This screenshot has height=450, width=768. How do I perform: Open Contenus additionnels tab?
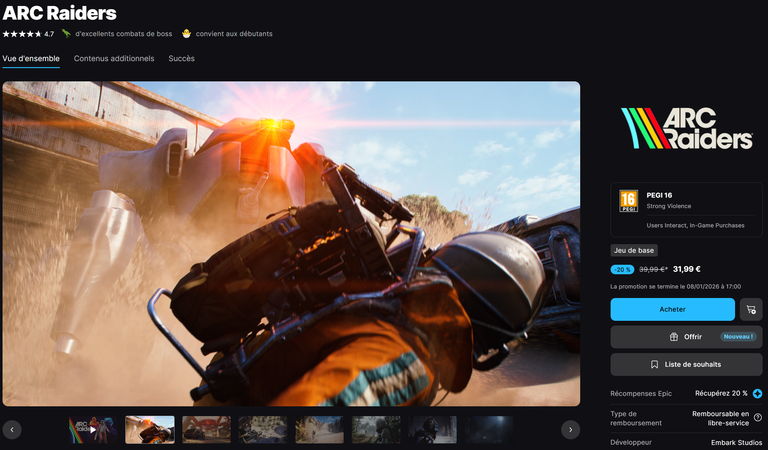tap(114, 58)
